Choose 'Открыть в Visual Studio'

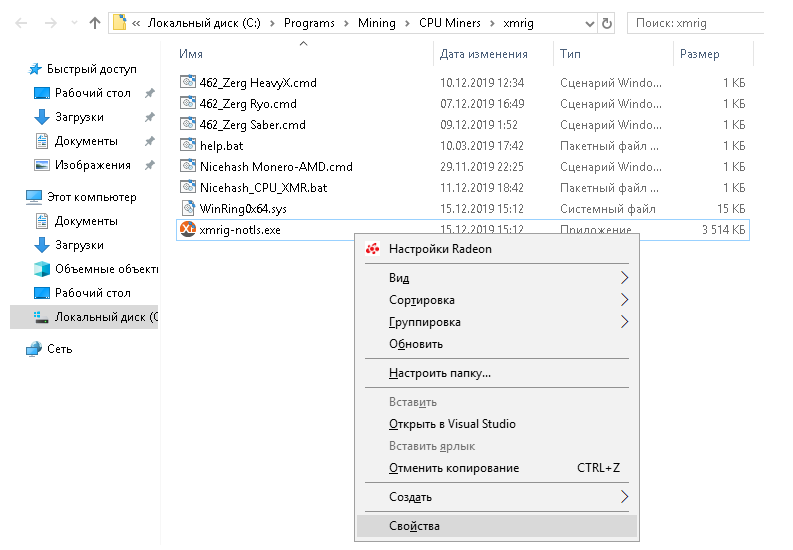click(x=497, y=424)
